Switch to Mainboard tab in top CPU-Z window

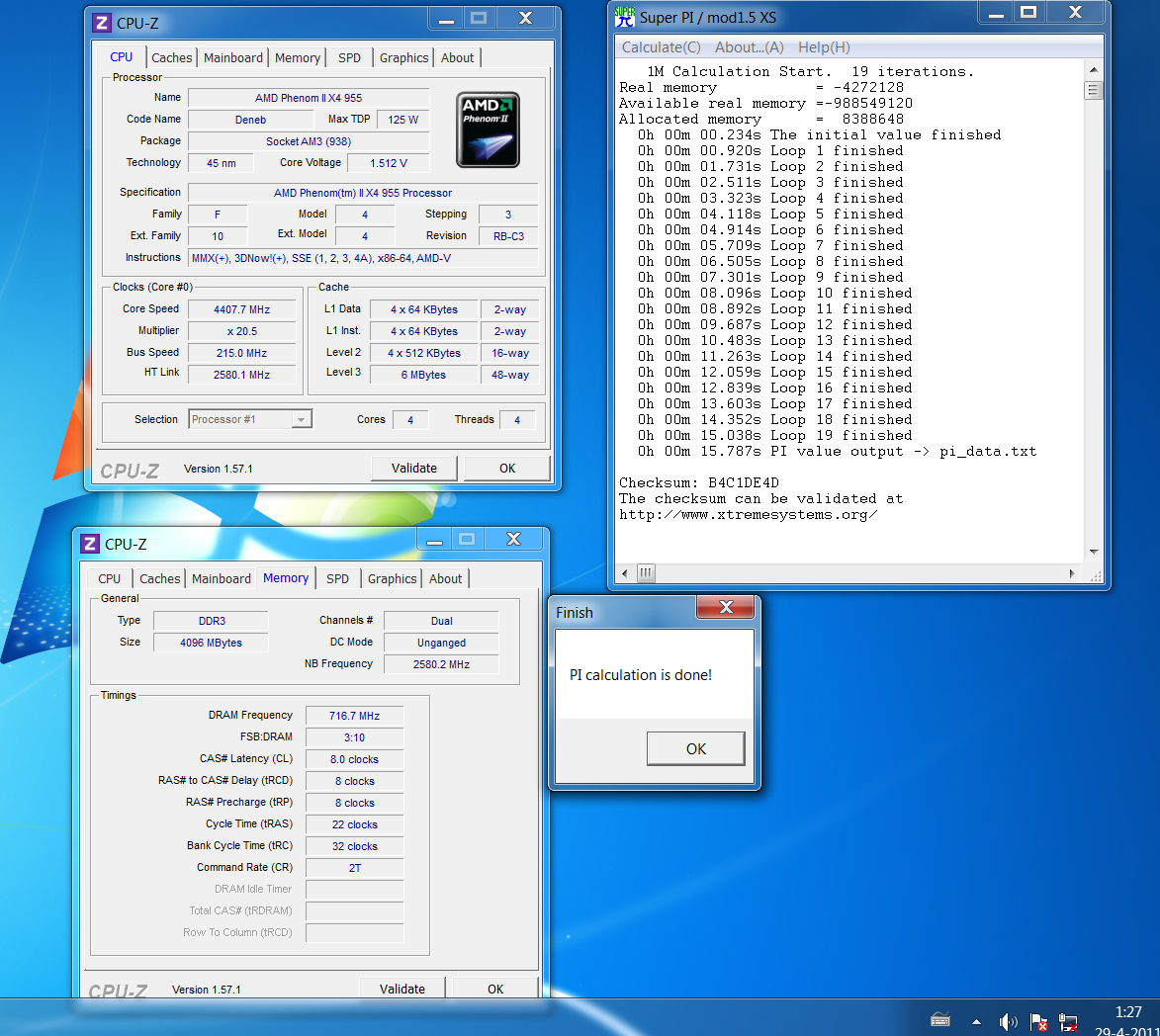pyautogui.click(x=233, y=57)
